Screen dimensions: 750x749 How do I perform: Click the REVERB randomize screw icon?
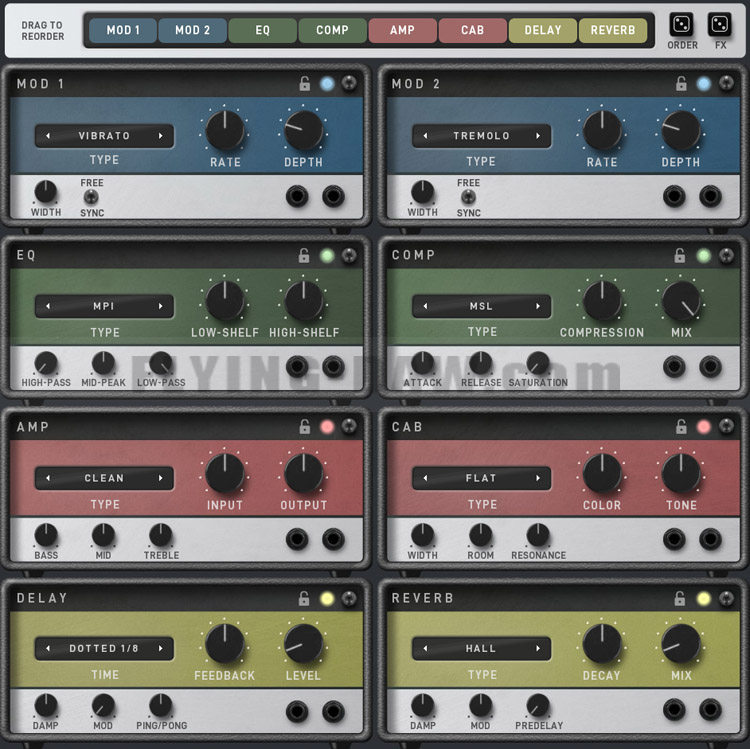point(726,598)
